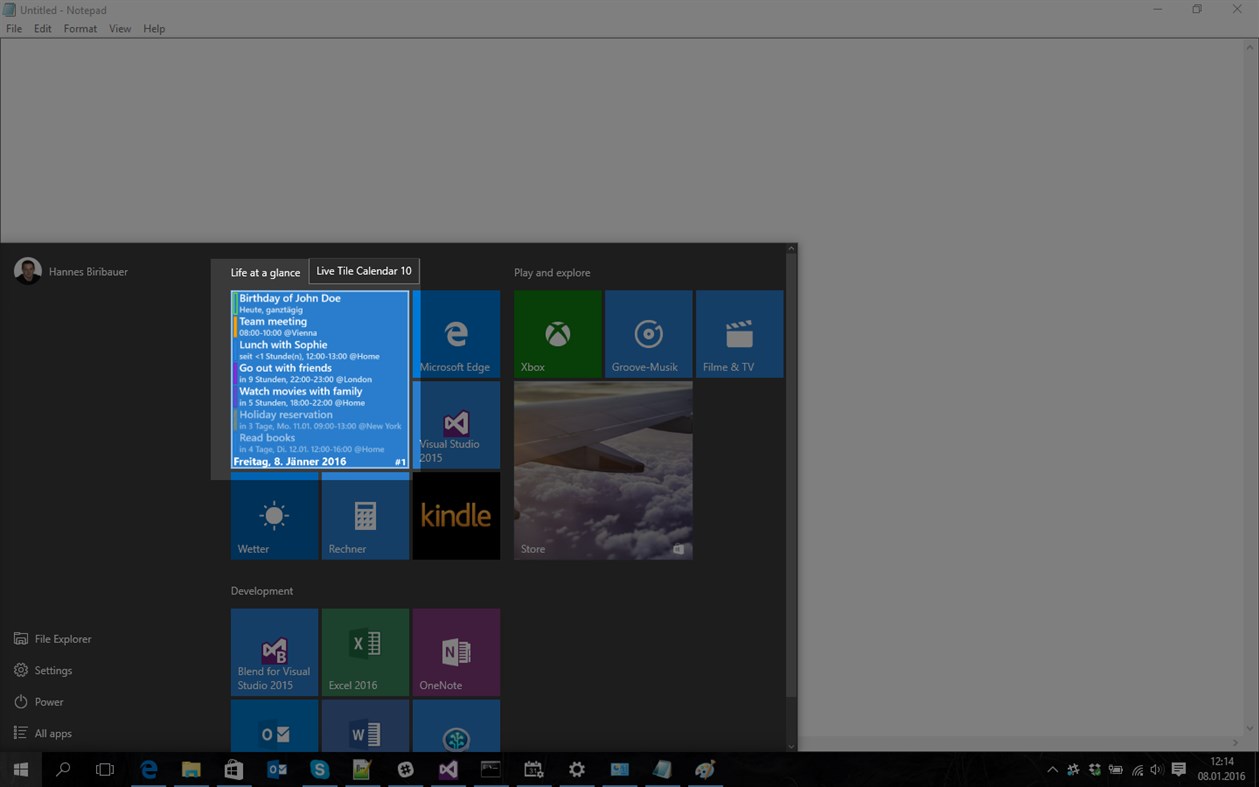The height and width of the screenshot is (787, 1259).
Task: Open the Live Tile Calendar tile
Action: pos(320,380)
